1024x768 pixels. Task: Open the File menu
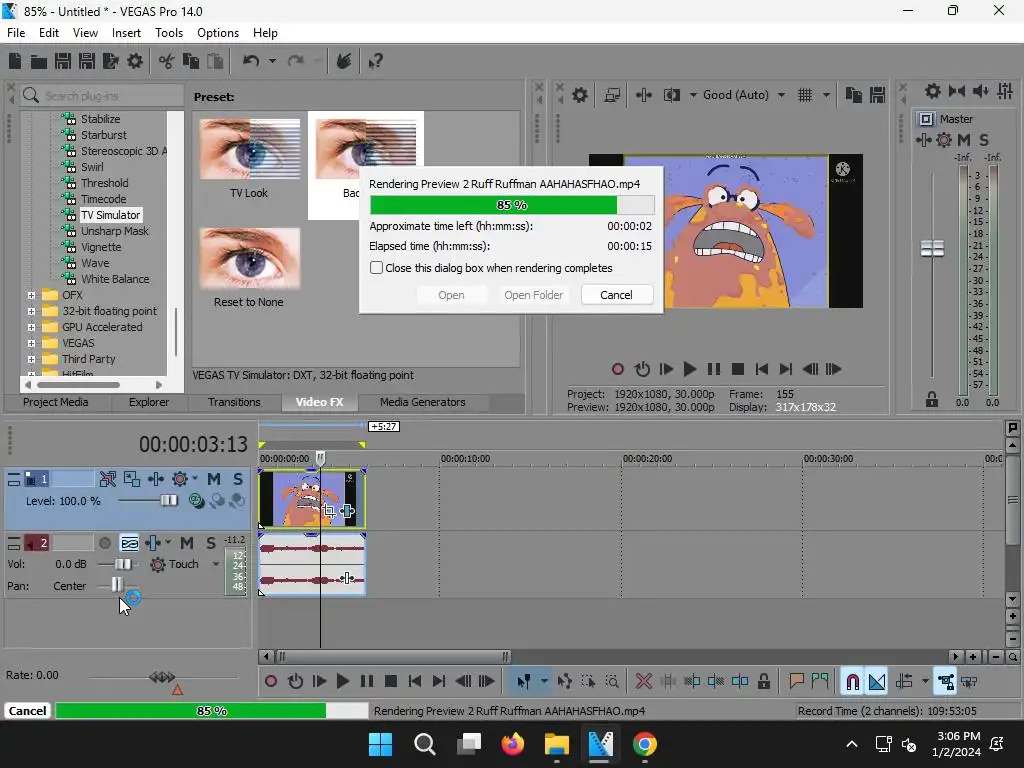[x=16, y=33]
